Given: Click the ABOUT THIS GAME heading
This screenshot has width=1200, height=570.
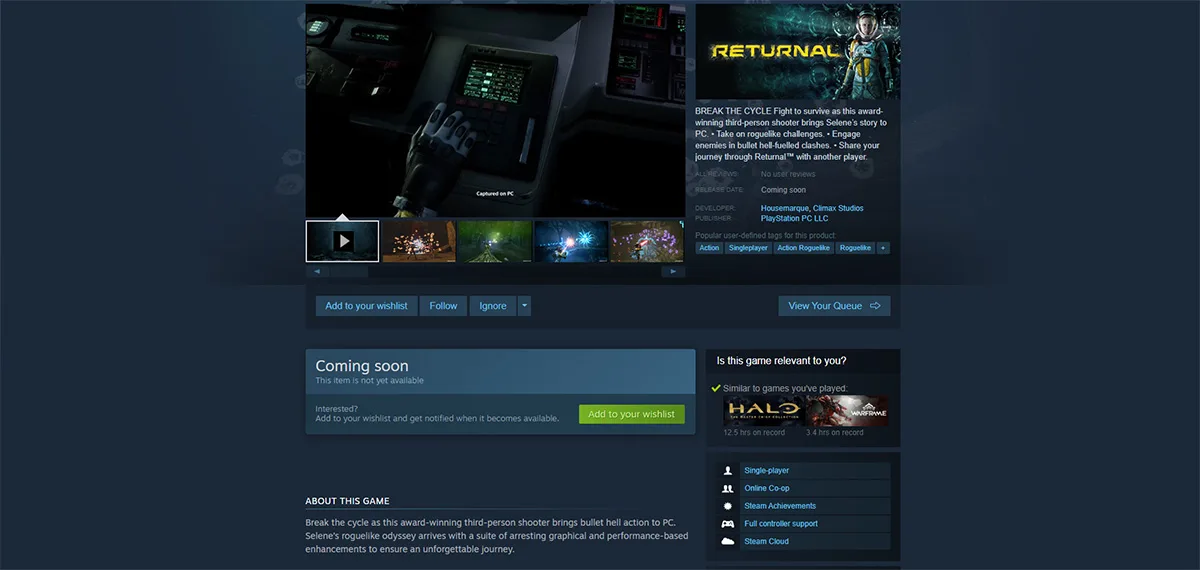Looking at the screenshot, I should [x=347, y=501].
